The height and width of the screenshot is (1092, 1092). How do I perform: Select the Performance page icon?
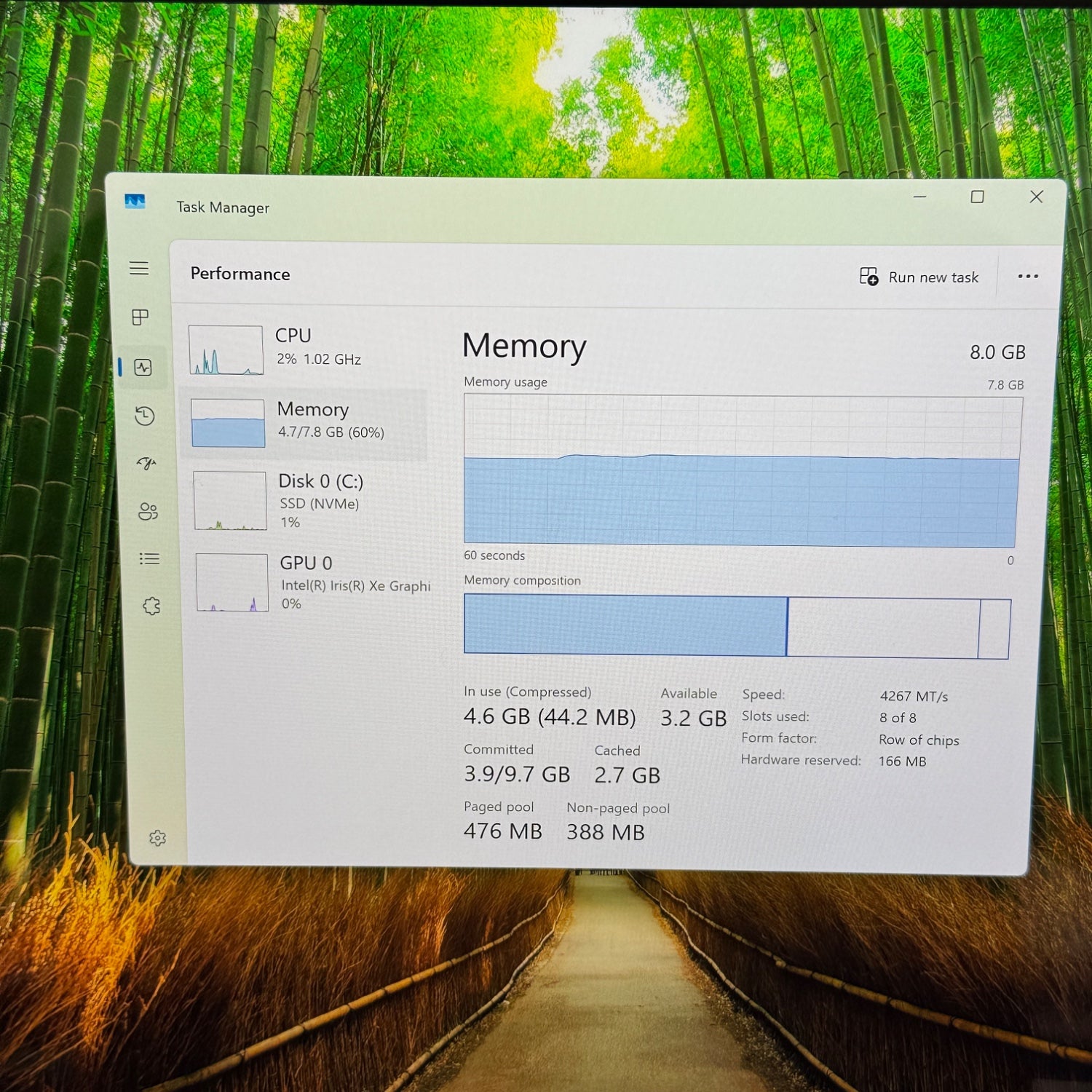coord(143,368)
